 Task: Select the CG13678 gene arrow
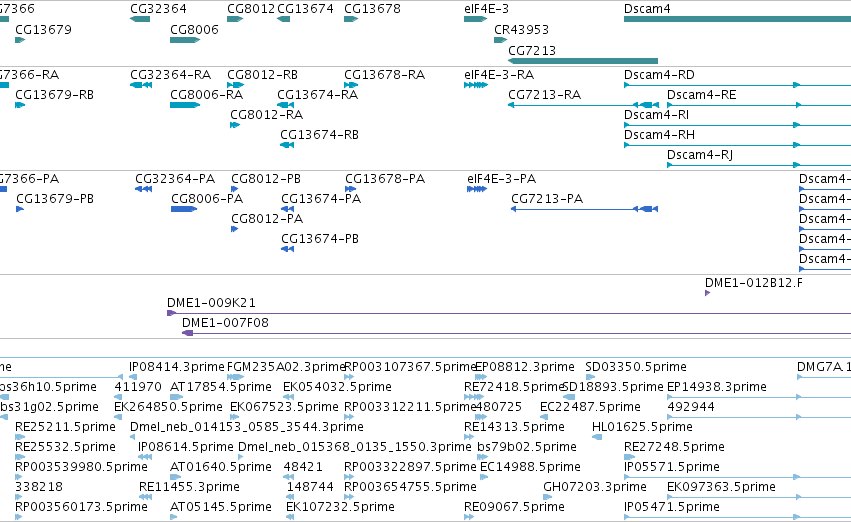tap(351, 19)
